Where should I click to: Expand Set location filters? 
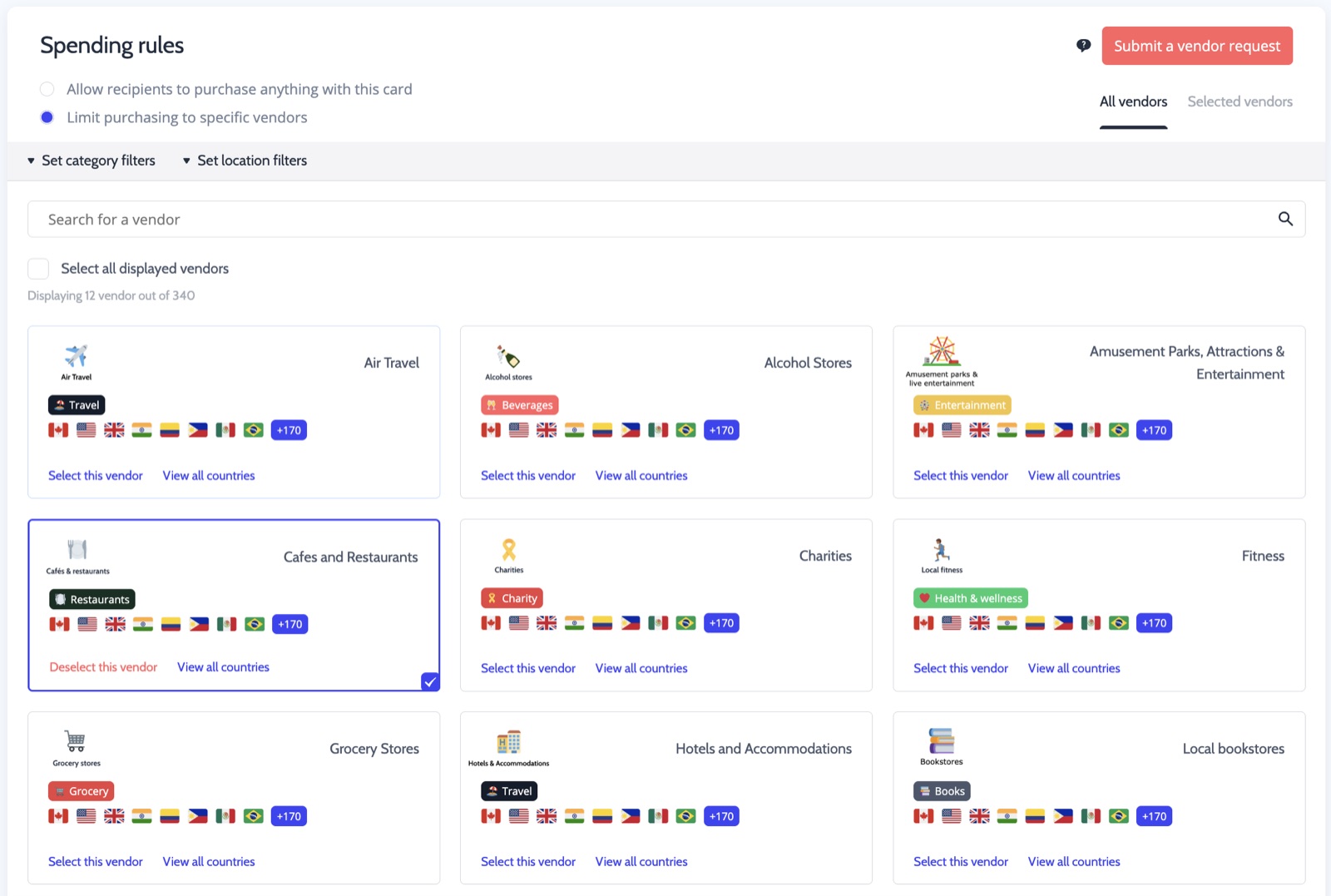point(245,161)
